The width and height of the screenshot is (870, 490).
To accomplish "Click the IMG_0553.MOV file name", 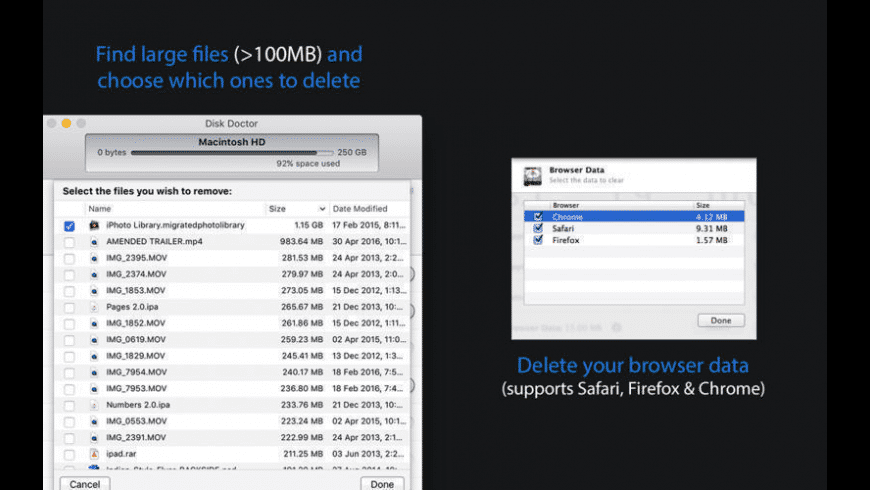I will click(x=136, y=421).
